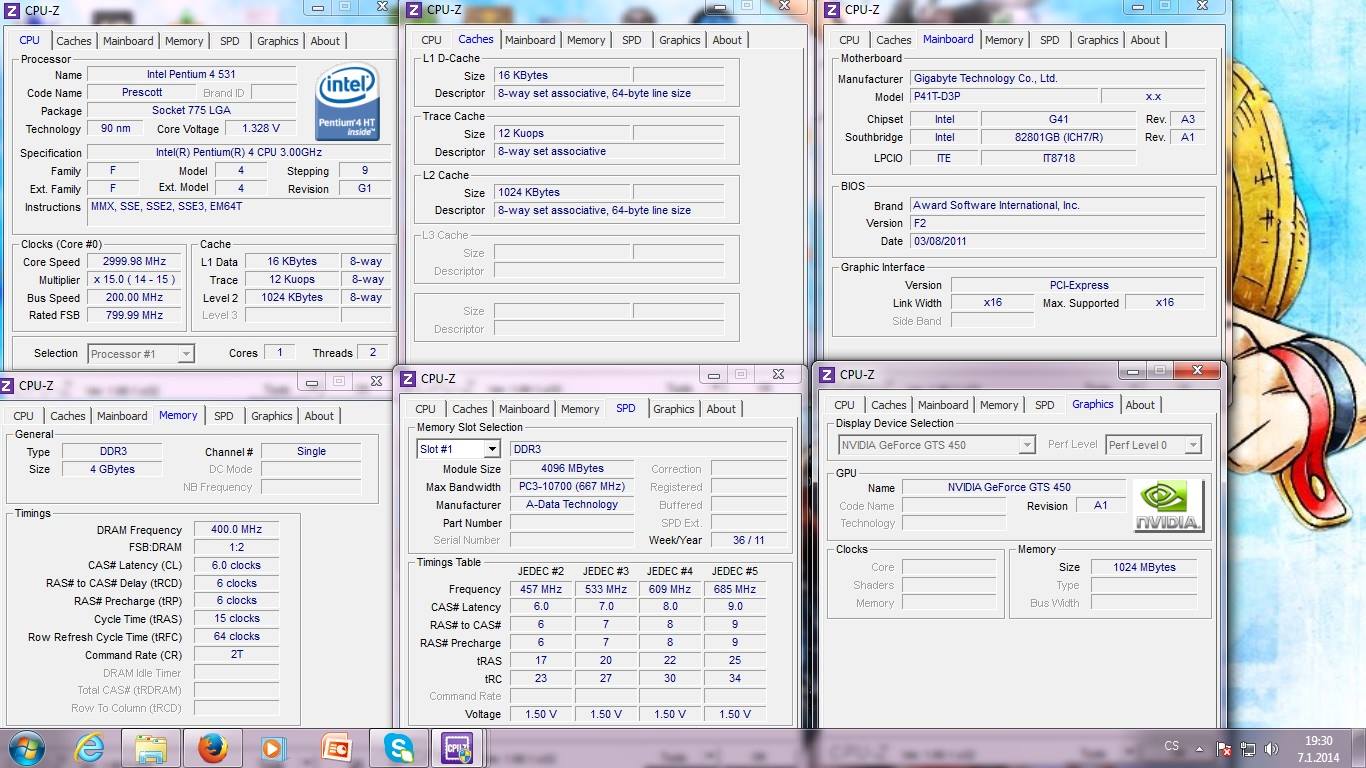This screenshot has width=1366, height=768.
Task: Click CPU-Z title icon of Caches window
Action: click(415, 10)
